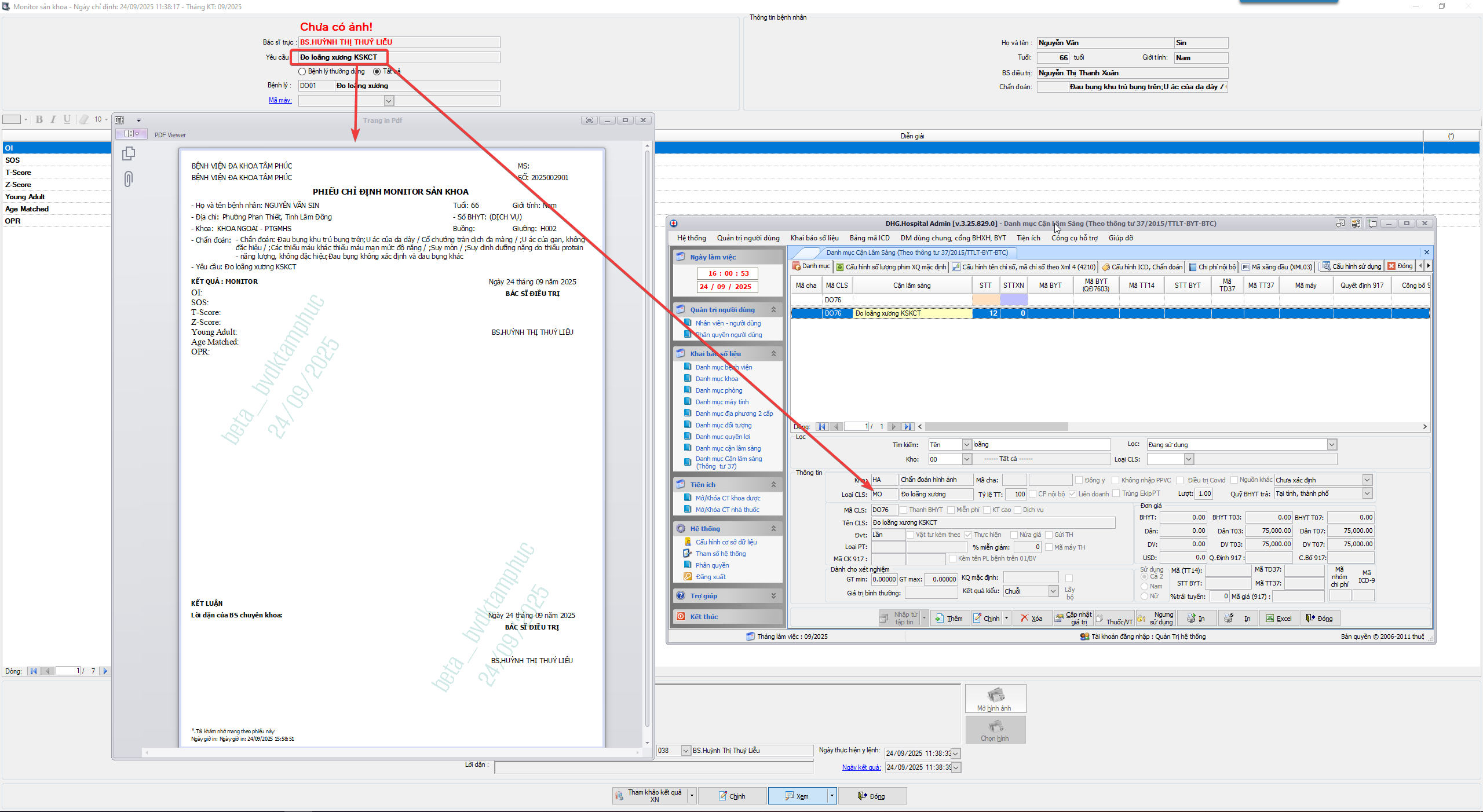This screenshot has width=1483, height=812.
Task: Open Cấu hình cơ sở dữ liệu
Action: (x=726, y=542)
